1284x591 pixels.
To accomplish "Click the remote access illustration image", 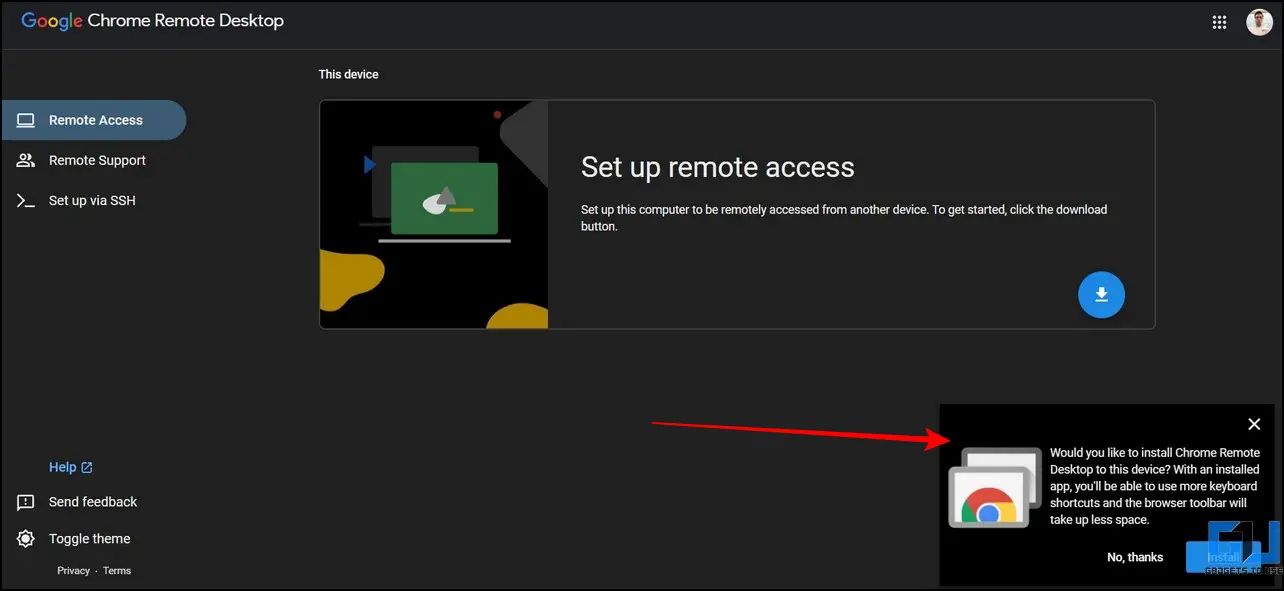I will pos(434,214).
